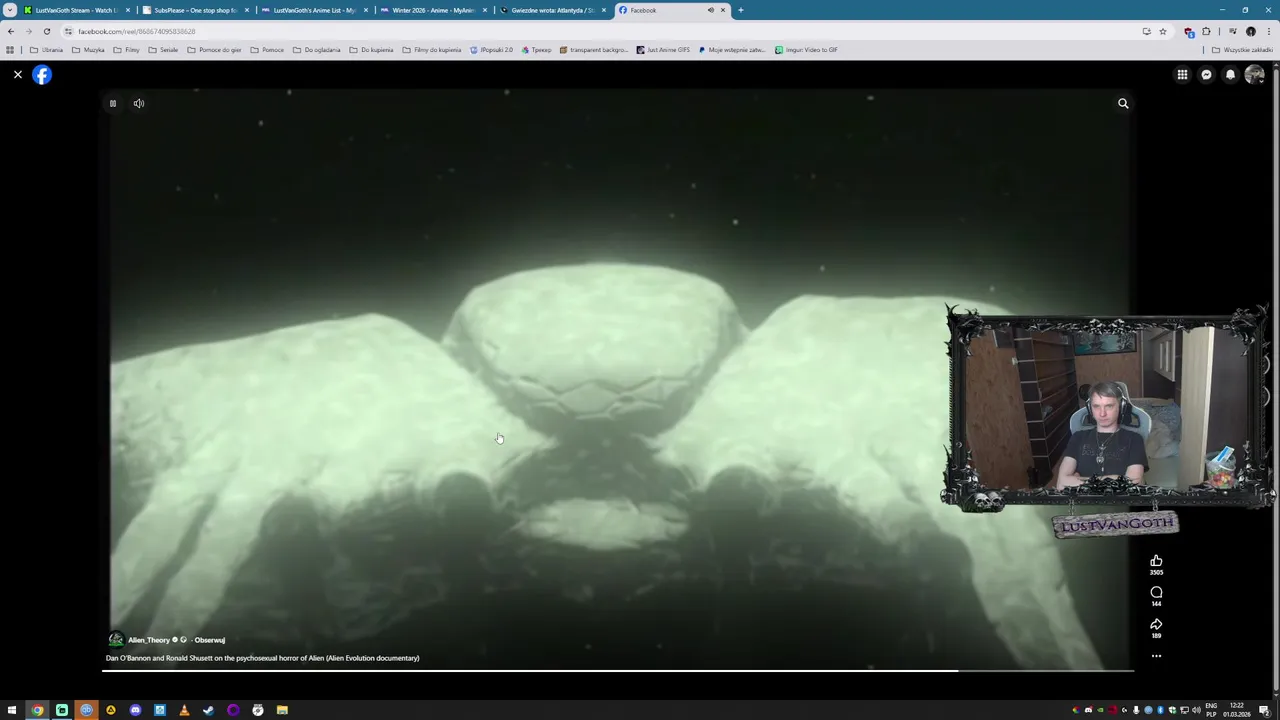Open the reel's more options dots
This screenshot has height=720, width=1280.
1156,656
